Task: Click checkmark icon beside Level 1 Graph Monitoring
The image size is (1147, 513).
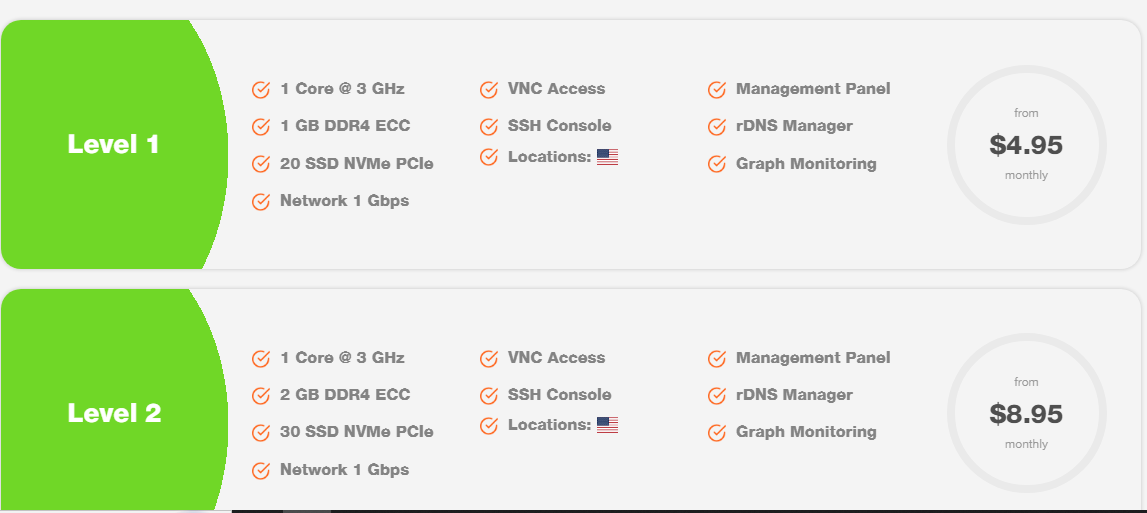Action: click(717, 165)
